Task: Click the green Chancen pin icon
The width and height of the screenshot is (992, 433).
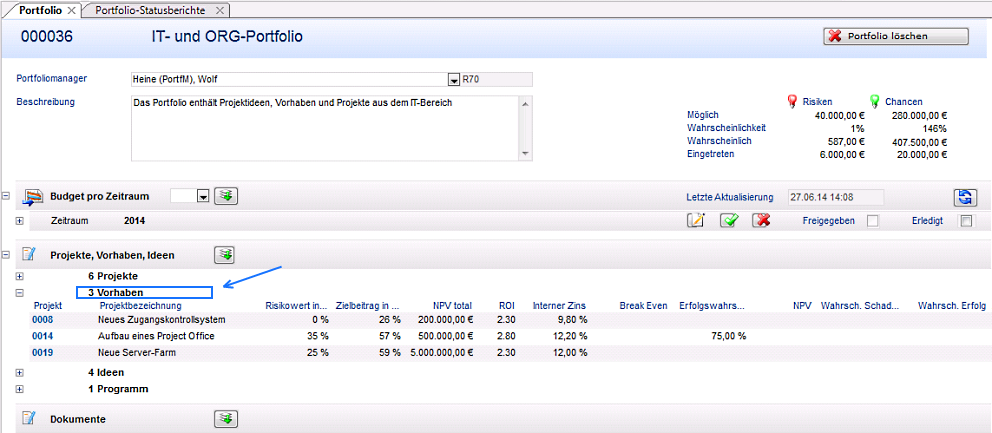Action: coord(874,101)
